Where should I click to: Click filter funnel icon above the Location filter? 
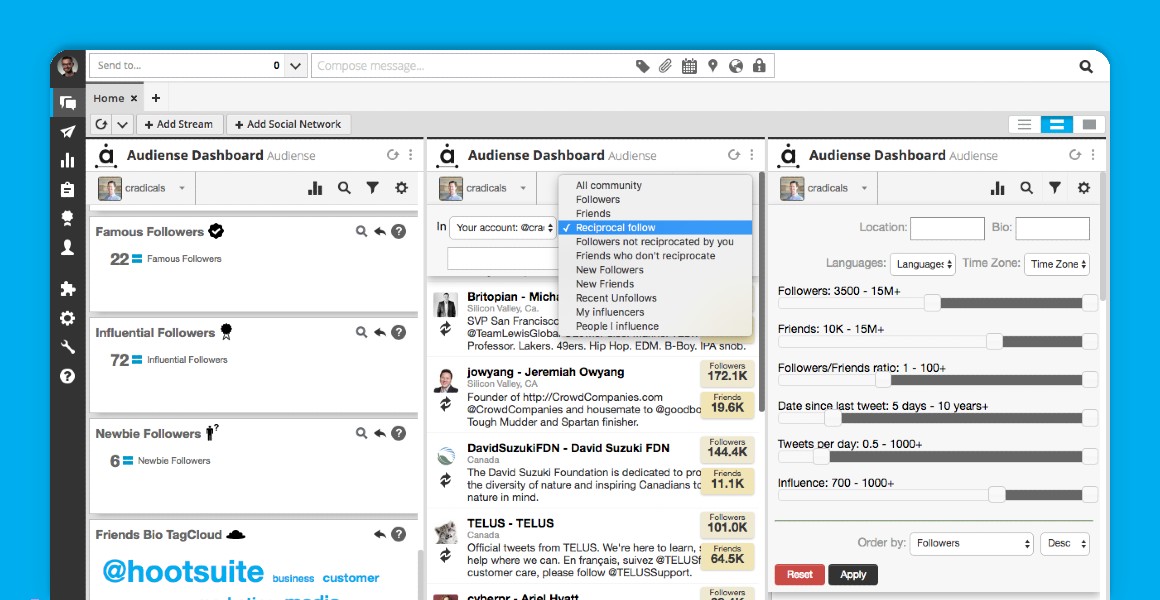pyautogui.click(x=1055, y=188)
